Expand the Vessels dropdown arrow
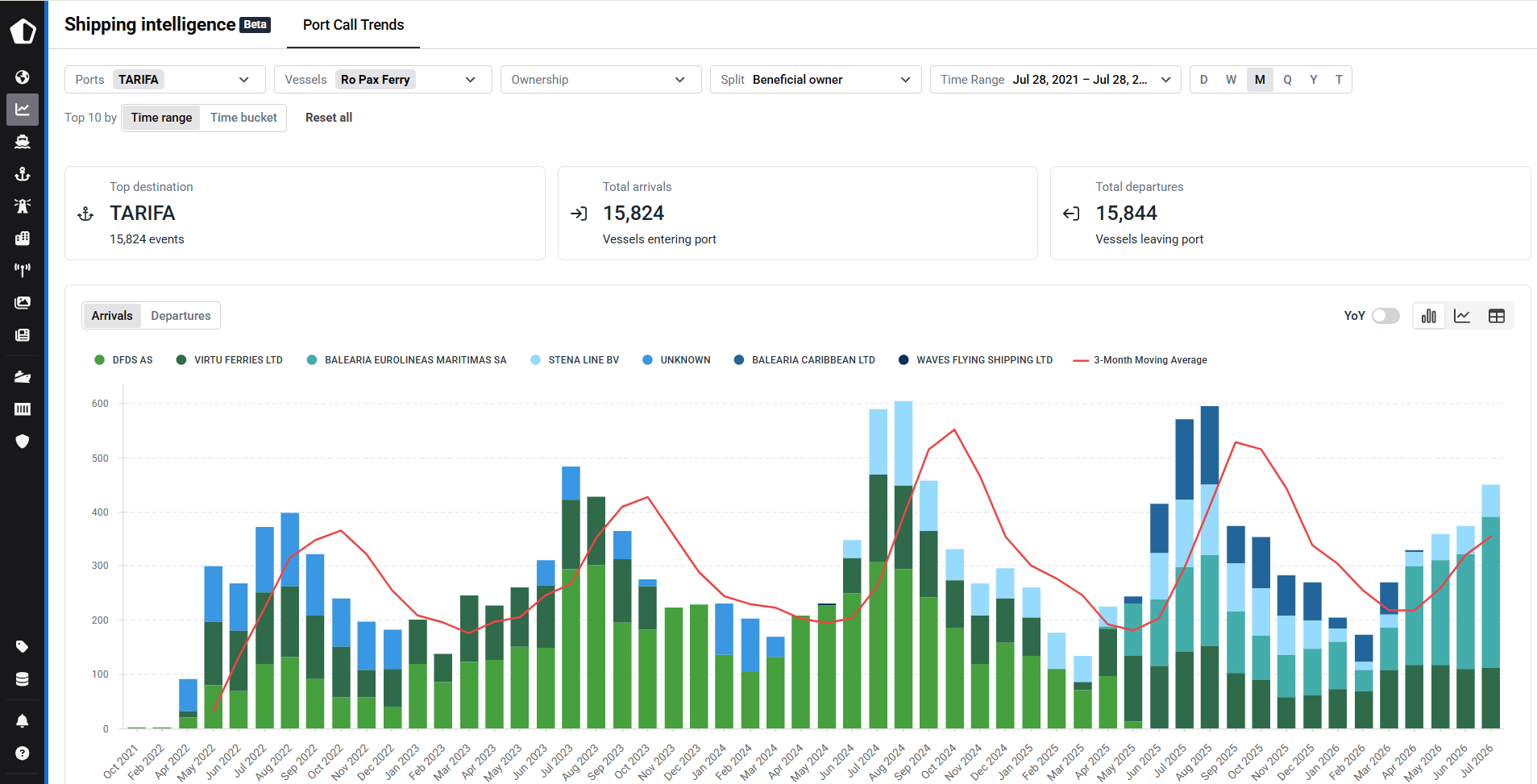 (471, 80)
